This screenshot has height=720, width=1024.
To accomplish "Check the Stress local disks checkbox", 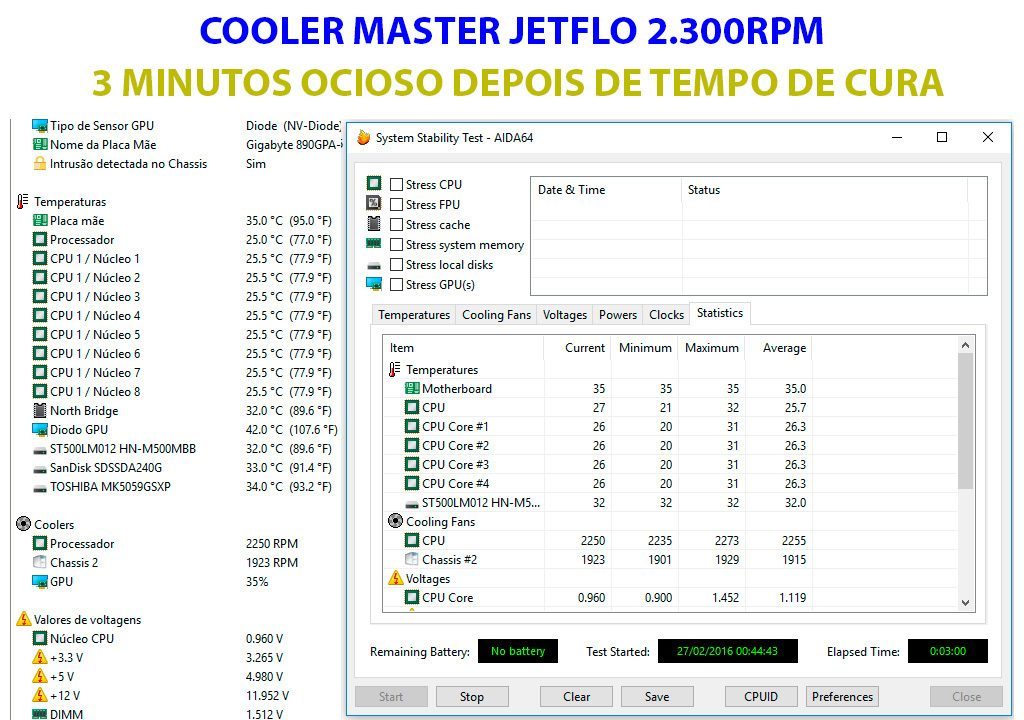I will (x=396, y=265).
